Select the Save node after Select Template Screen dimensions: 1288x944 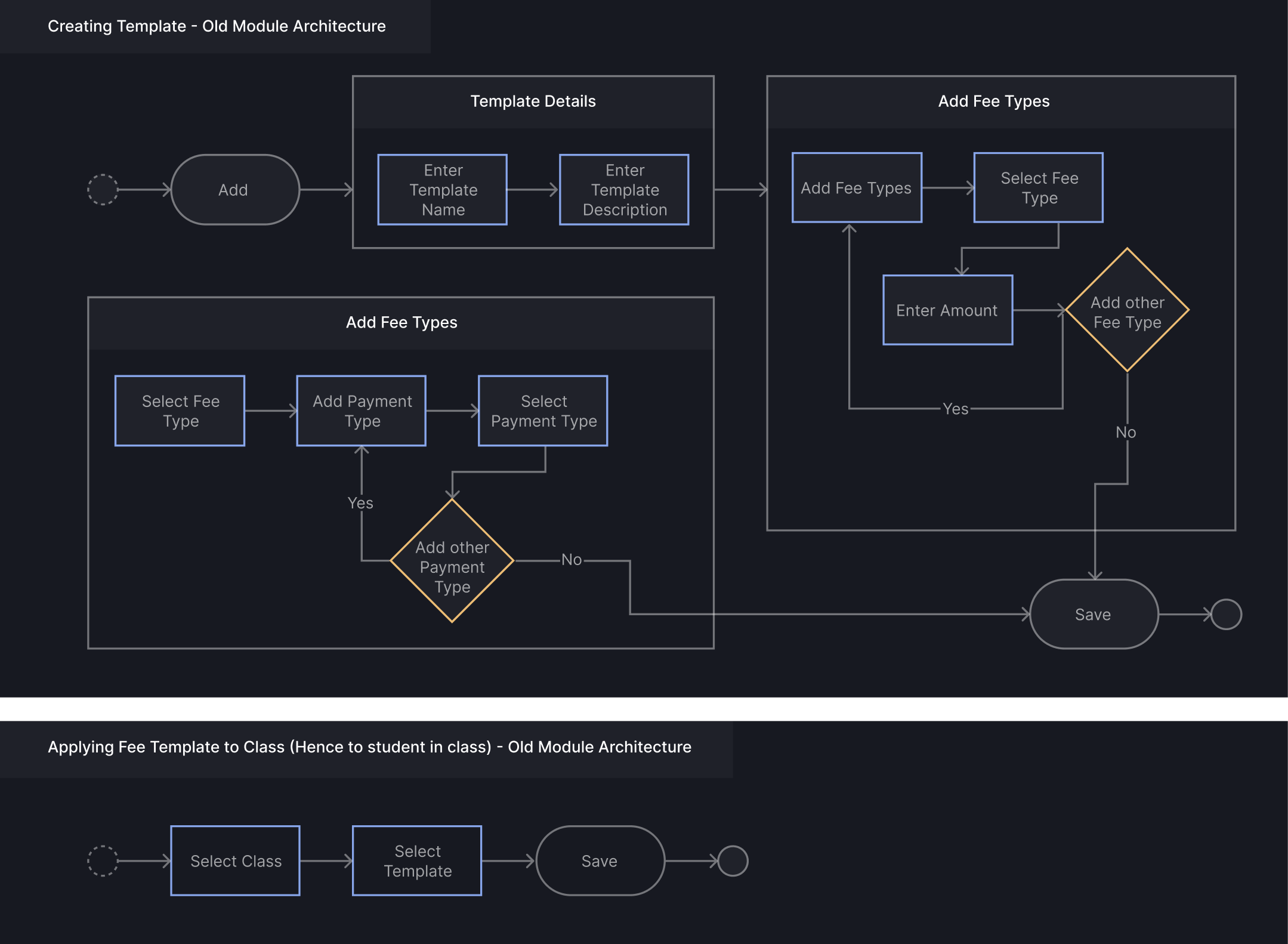(x=600, y=861)
